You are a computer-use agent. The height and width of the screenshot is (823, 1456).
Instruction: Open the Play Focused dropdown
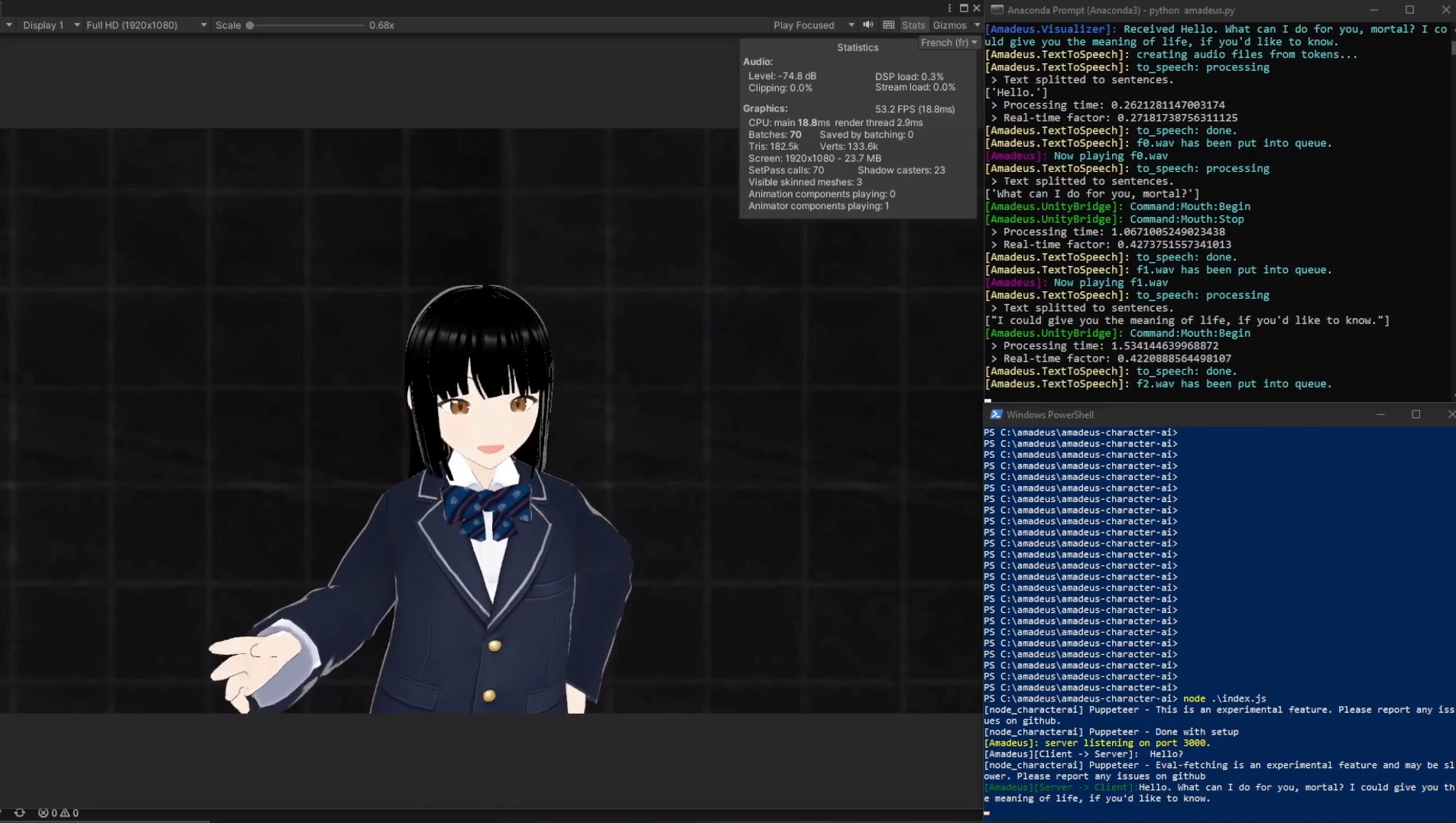[x=813, y=25]
